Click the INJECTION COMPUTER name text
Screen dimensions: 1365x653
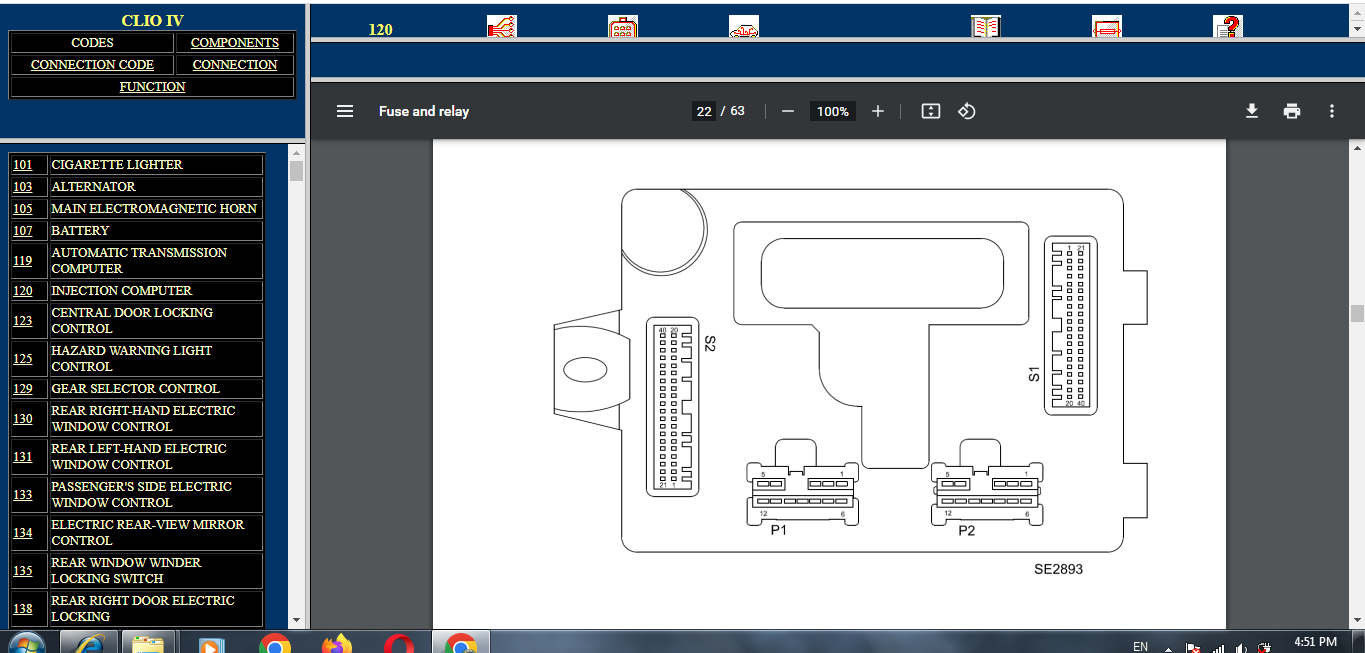[x=122, y=291]
